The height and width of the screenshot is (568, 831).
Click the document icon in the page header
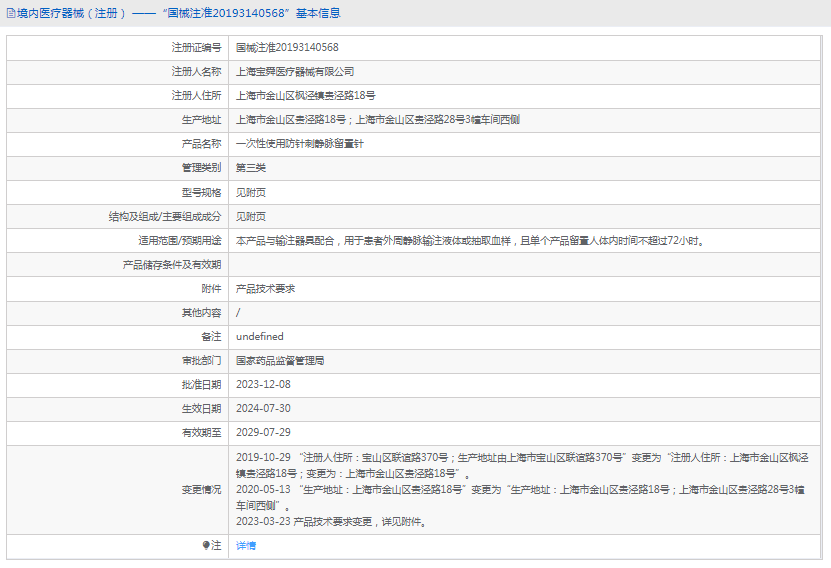(11, 13)
